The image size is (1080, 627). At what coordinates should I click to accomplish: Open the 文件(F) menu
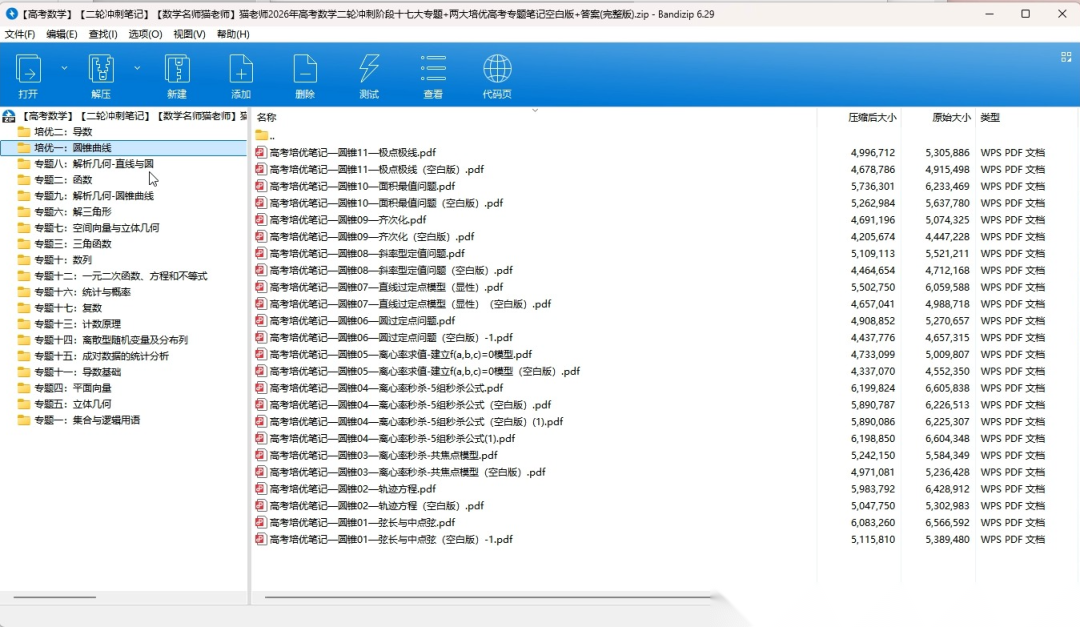20,34
